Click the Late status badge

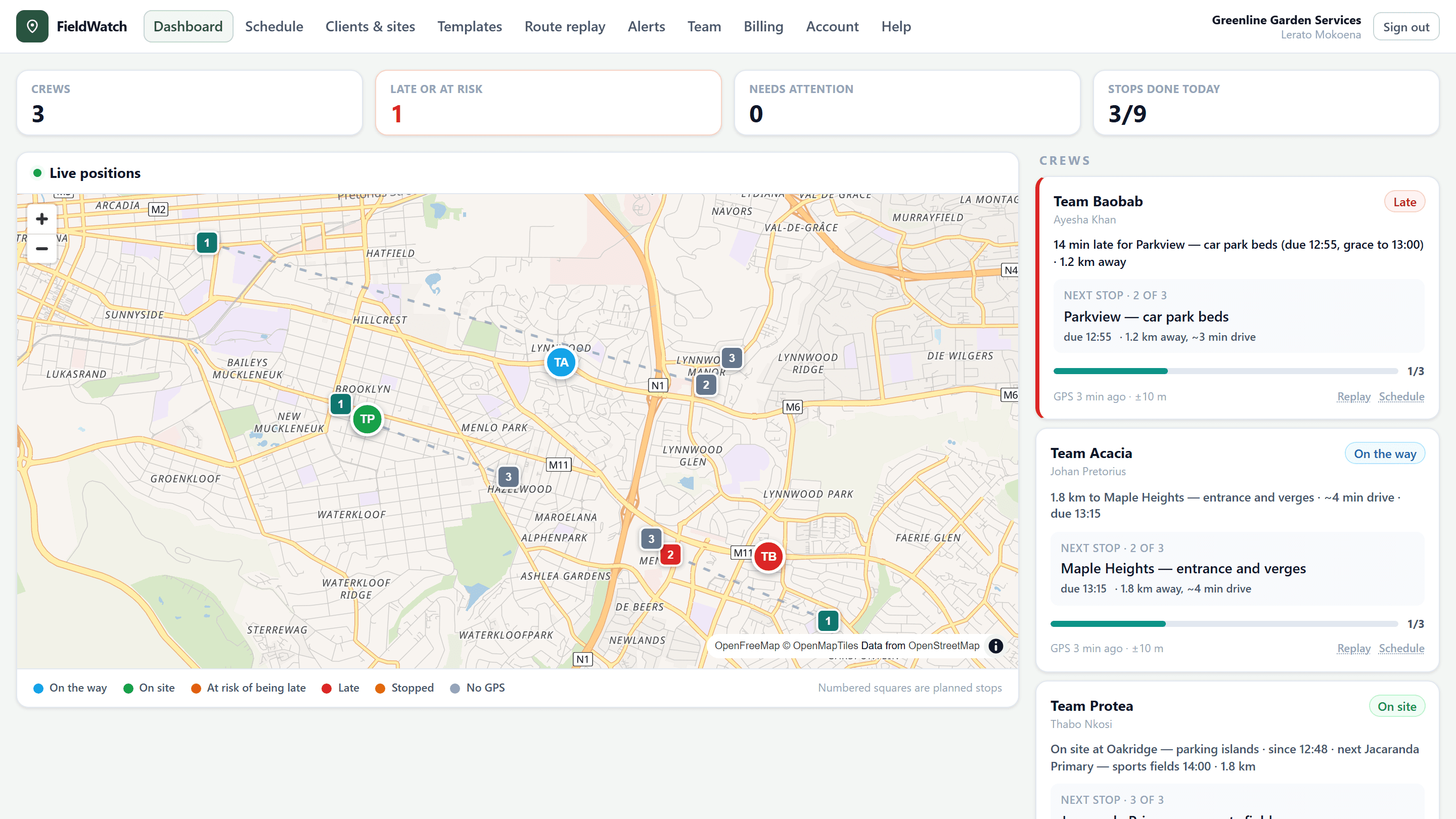click(1404, 202)
